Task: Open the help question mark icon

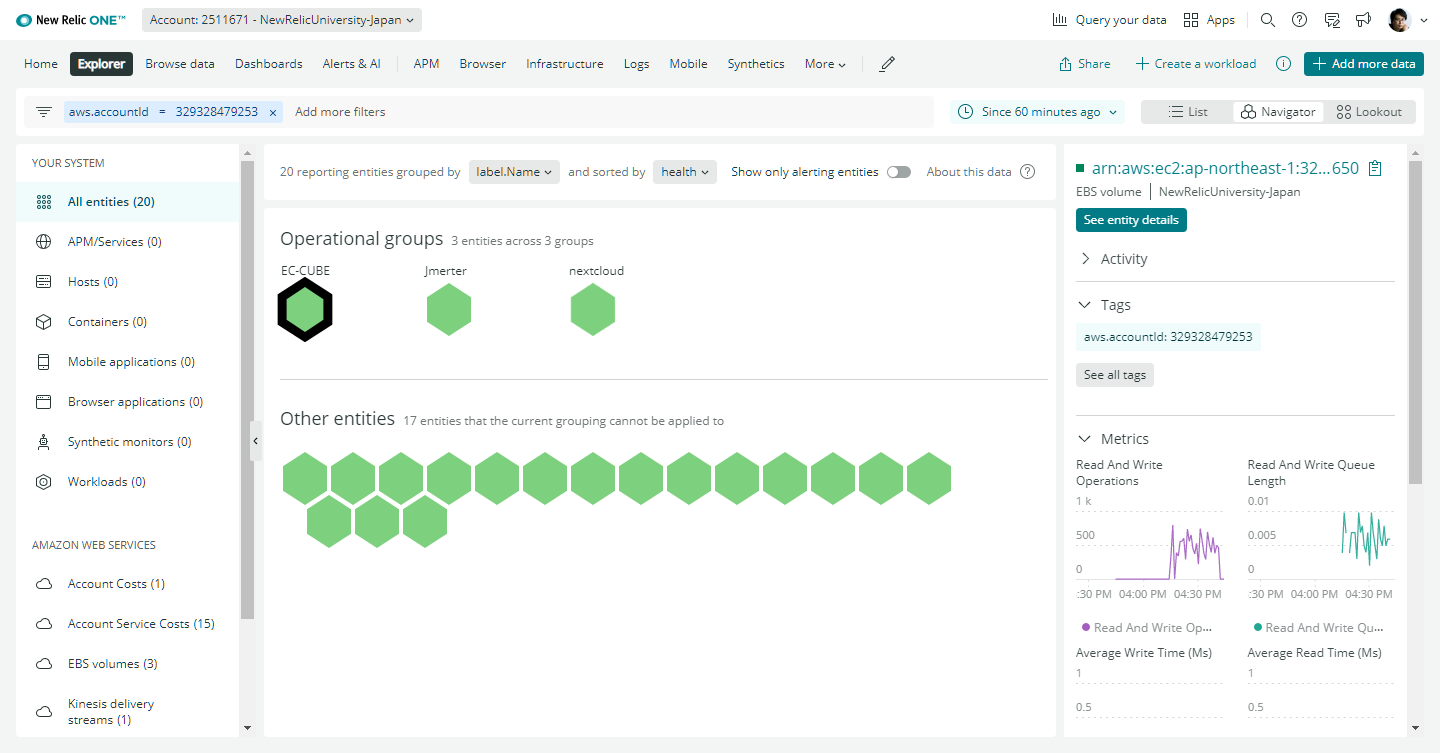Action: [x=1299, y=20]
